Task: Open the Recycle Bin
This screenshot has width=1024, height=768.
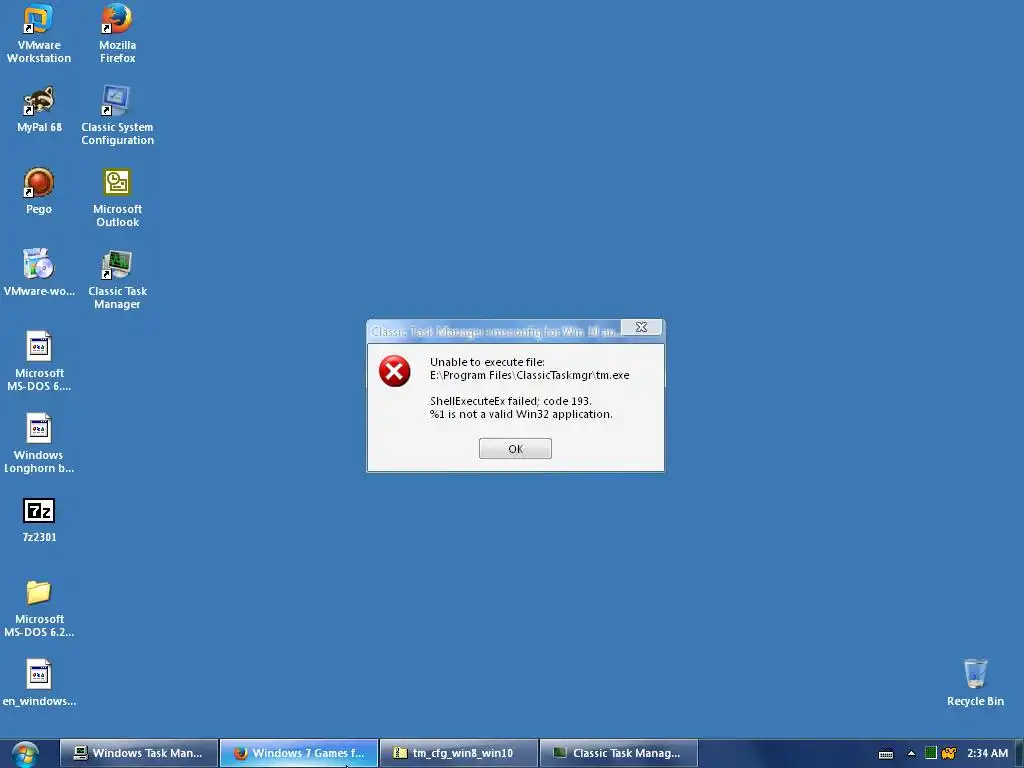Action: [975, 683]
